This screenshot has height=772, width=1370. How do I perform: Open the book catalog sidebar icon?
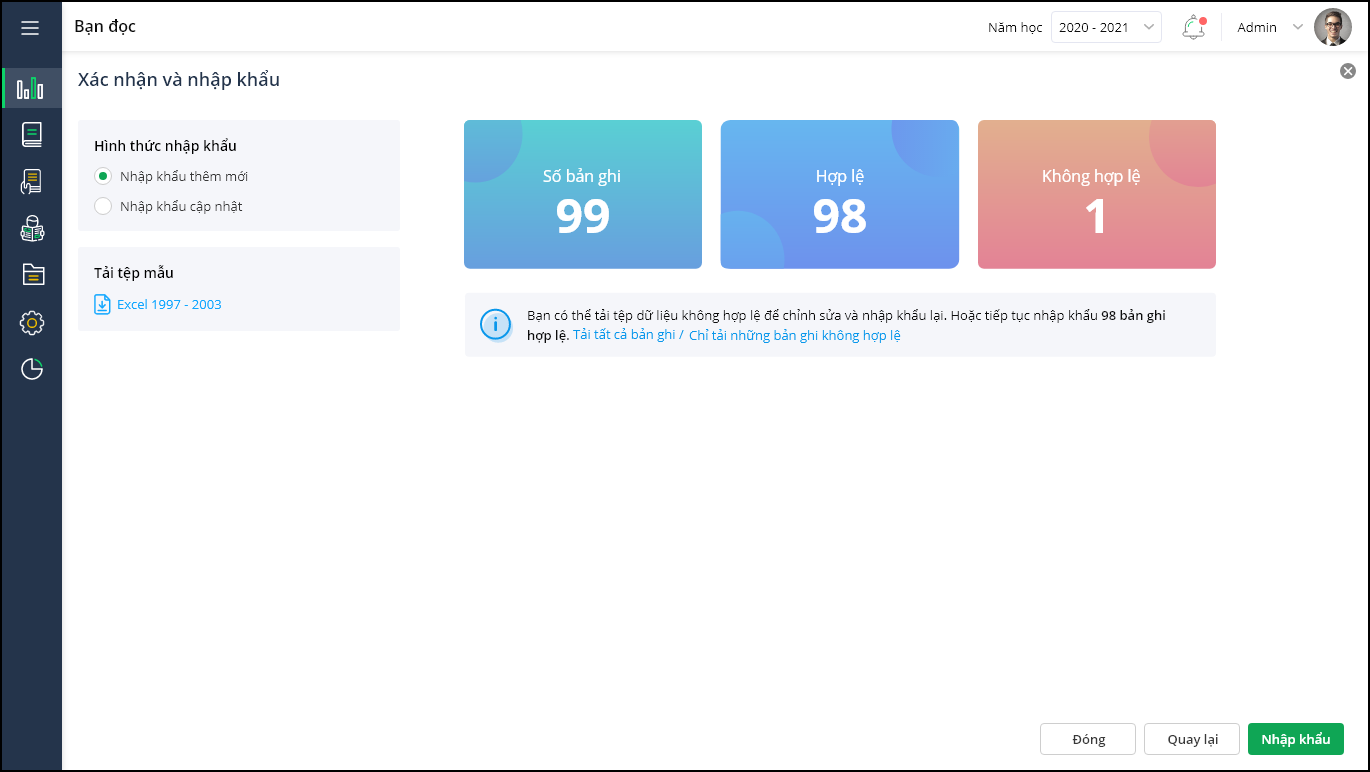31,135
